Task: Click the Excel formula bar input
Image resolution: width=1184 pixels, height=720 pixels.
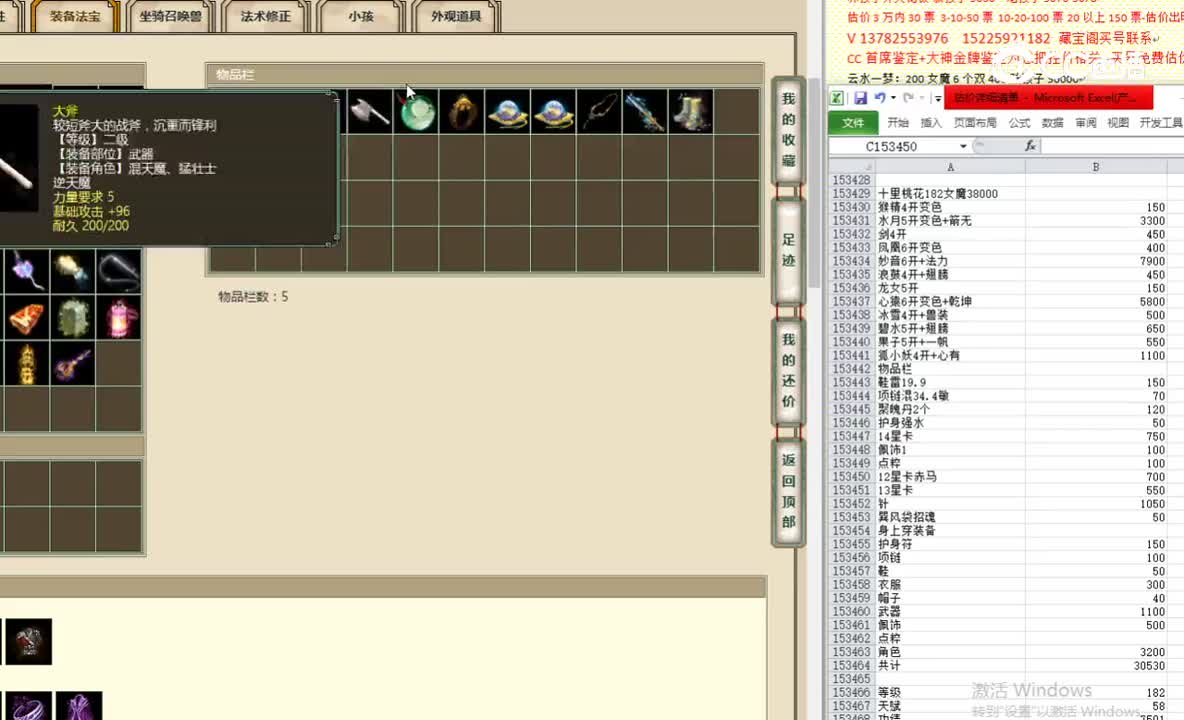Action: tap(1112, 146)
